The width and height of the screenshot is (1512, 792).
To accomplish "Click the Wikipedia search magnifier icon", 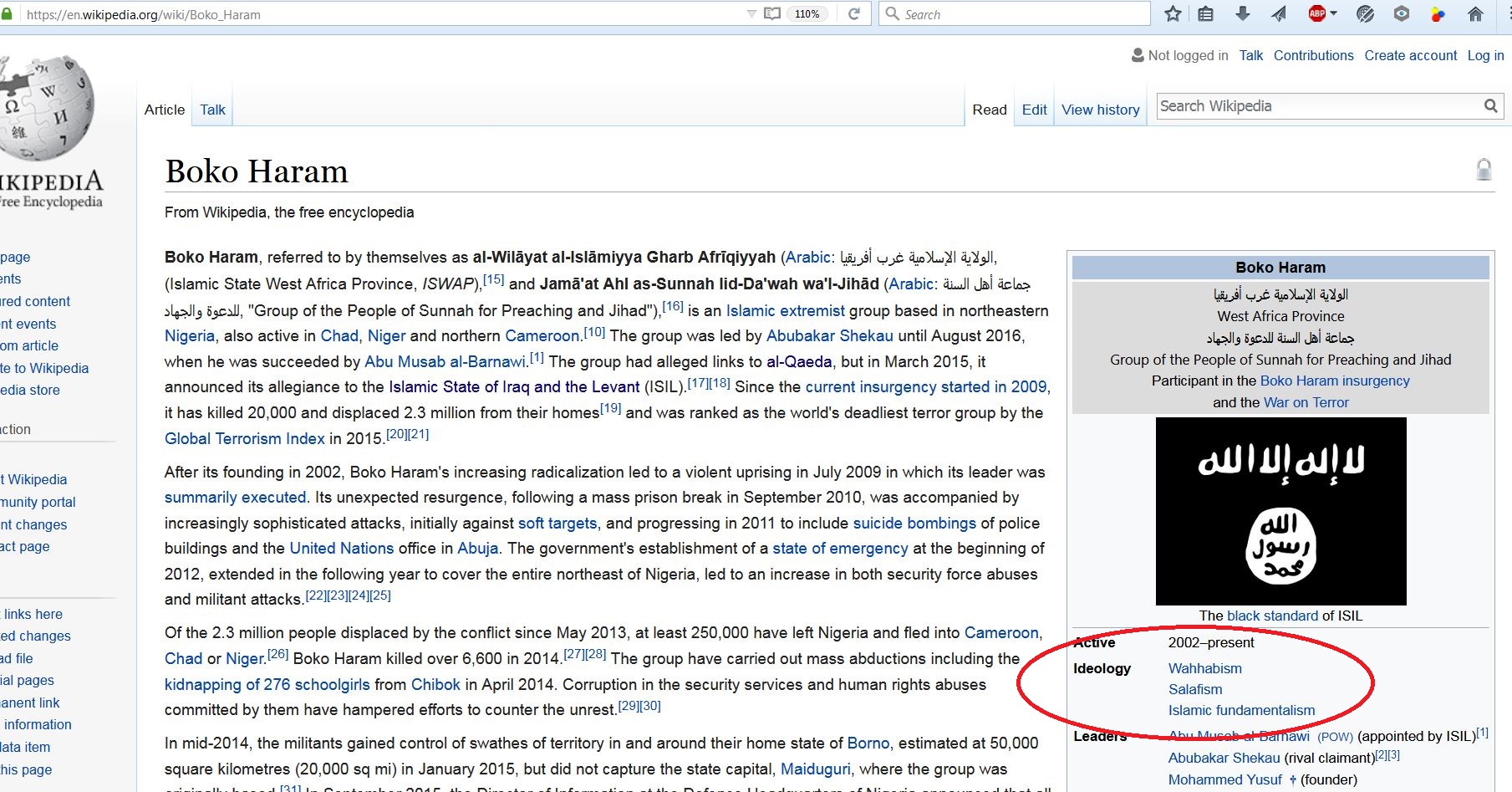I will coord(1490,106).
